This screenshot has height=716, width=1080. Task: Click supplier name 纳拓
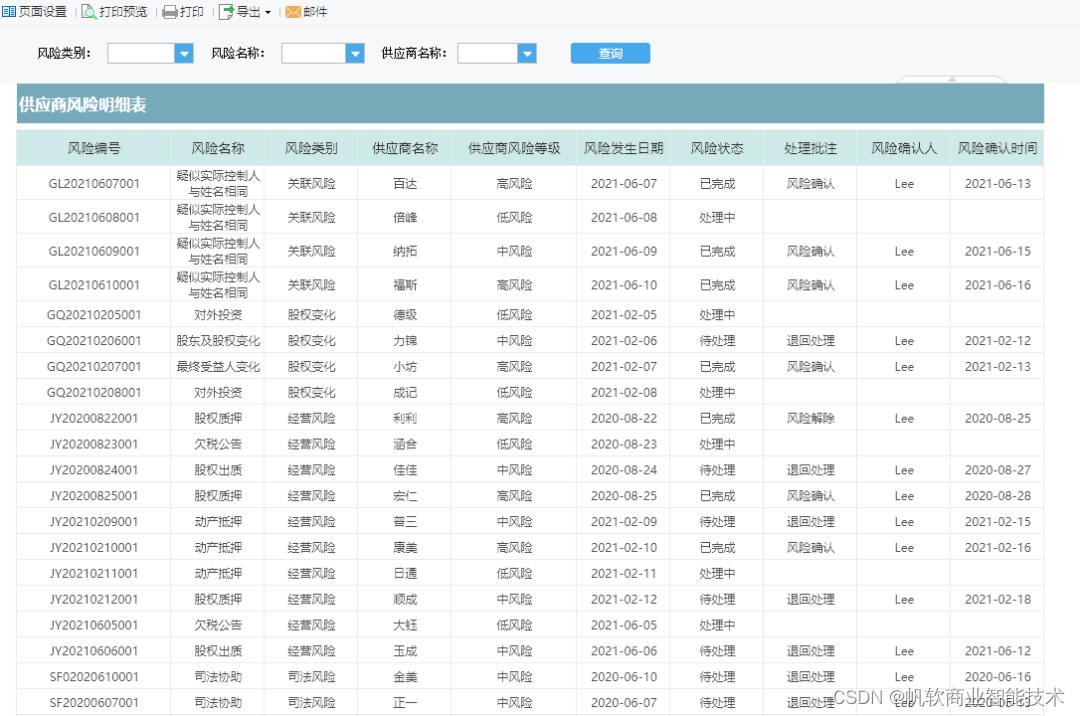pos(405,251)
